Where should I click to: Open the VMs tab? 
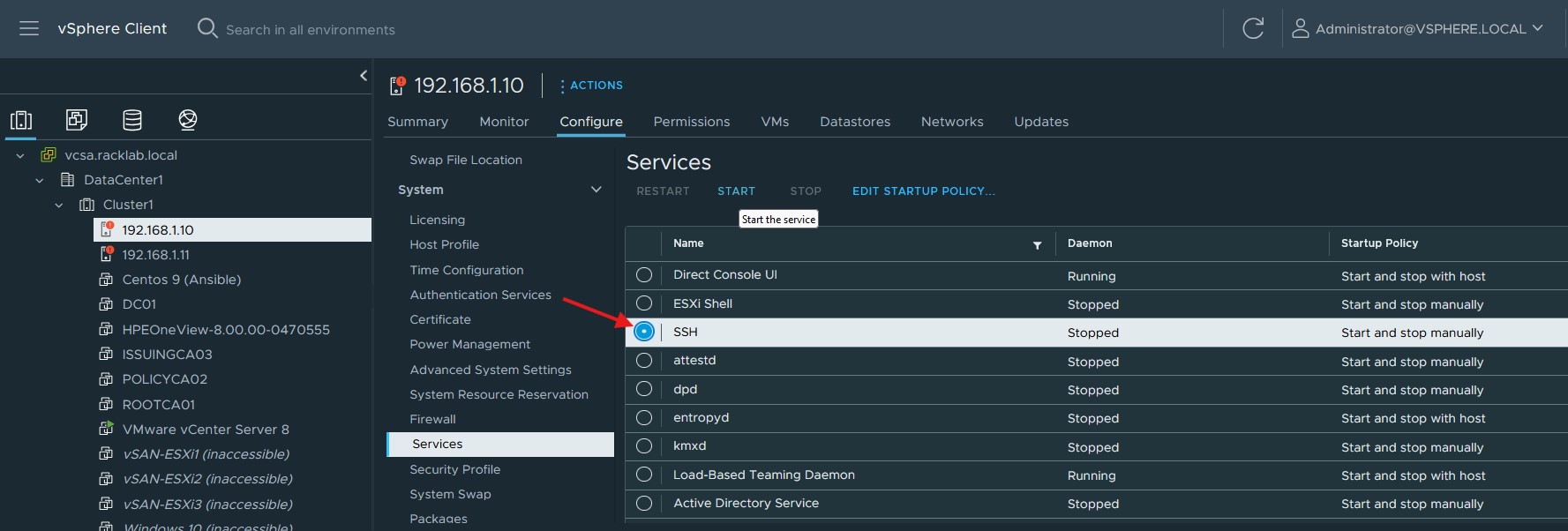775,122
